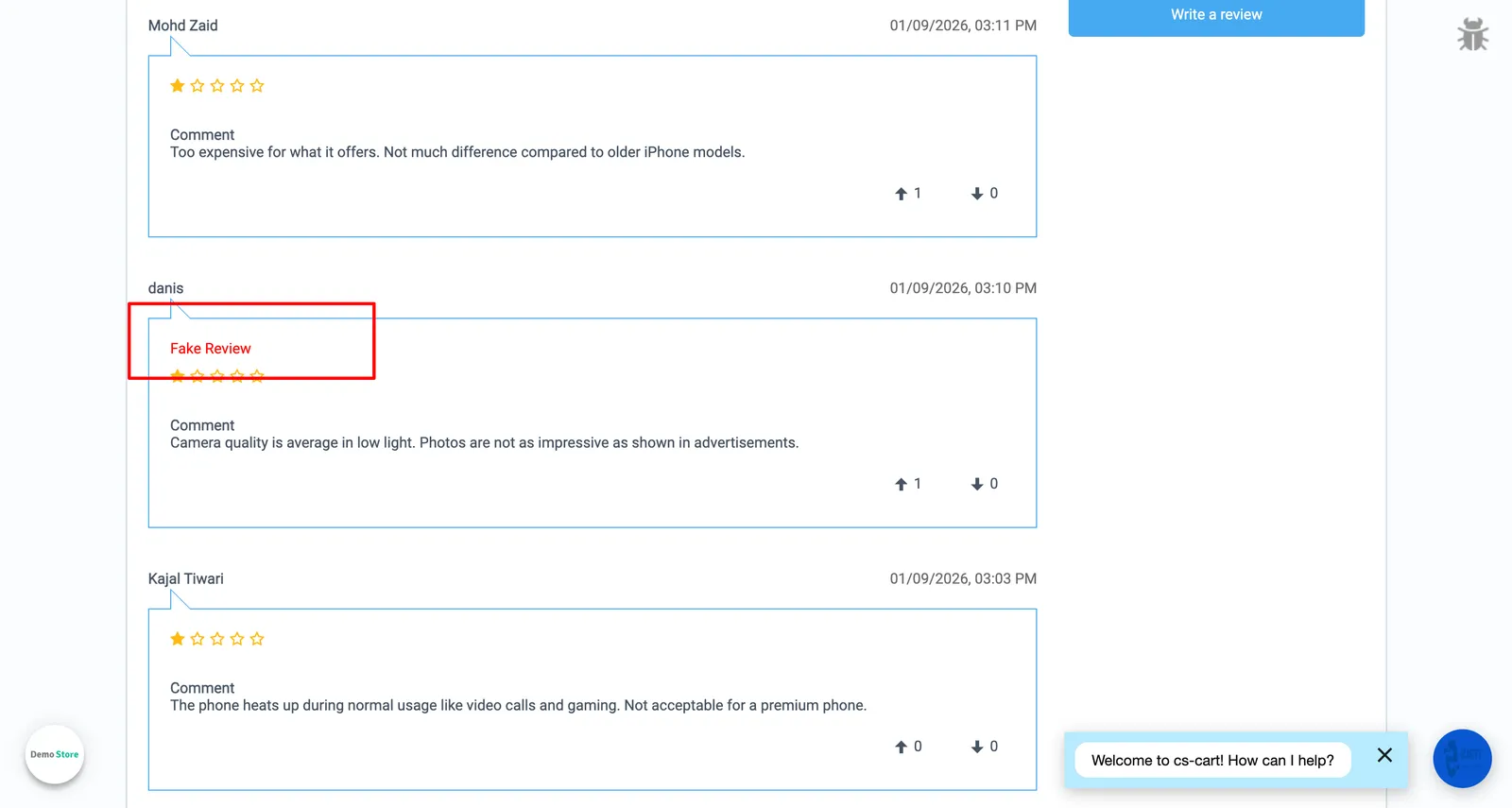Select reviewer name danis
This screenshot has height=808, width=1512.
166,288
